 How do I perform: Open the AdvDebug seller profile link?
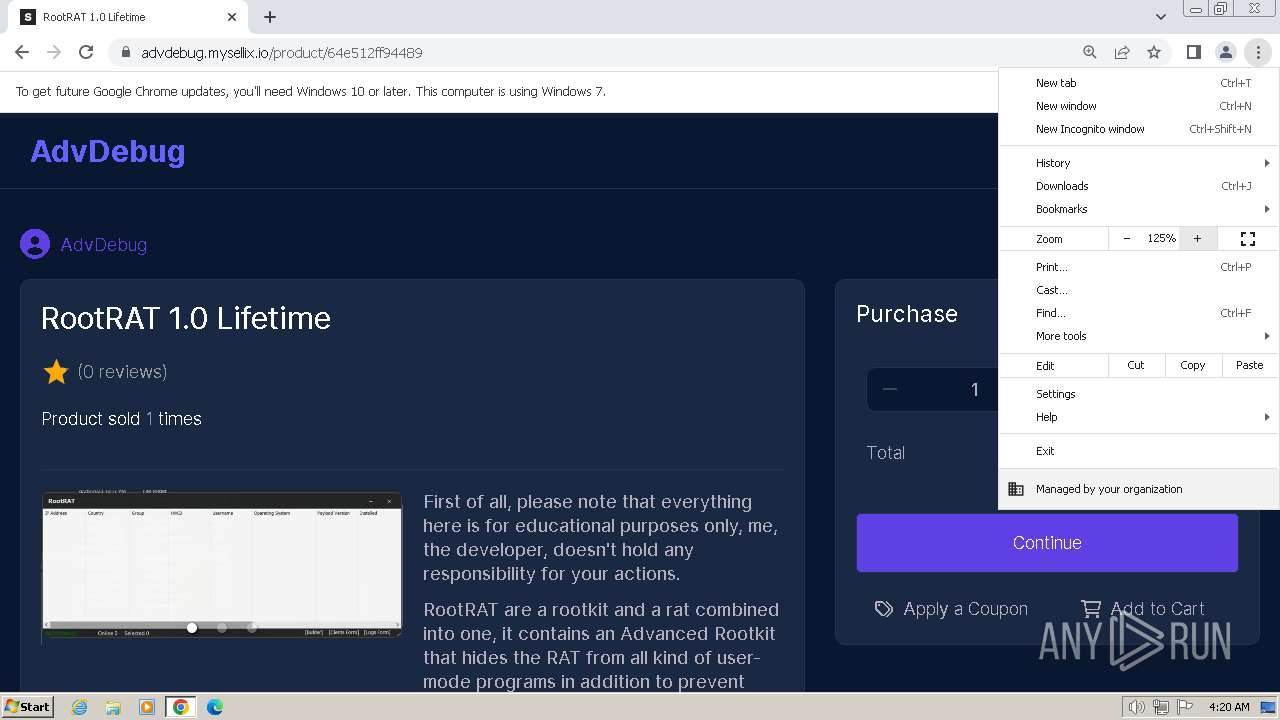pyautogui.click(x=104, y=245)
